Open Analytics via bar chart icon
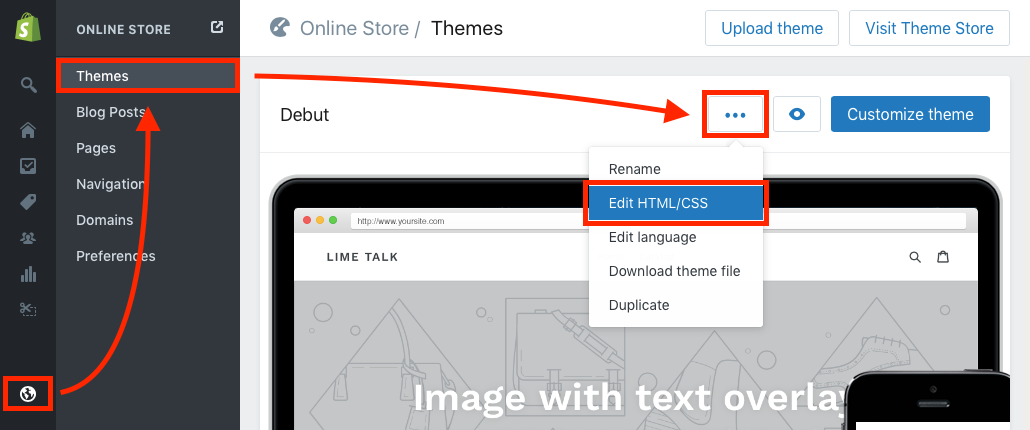 pos(28,274)
